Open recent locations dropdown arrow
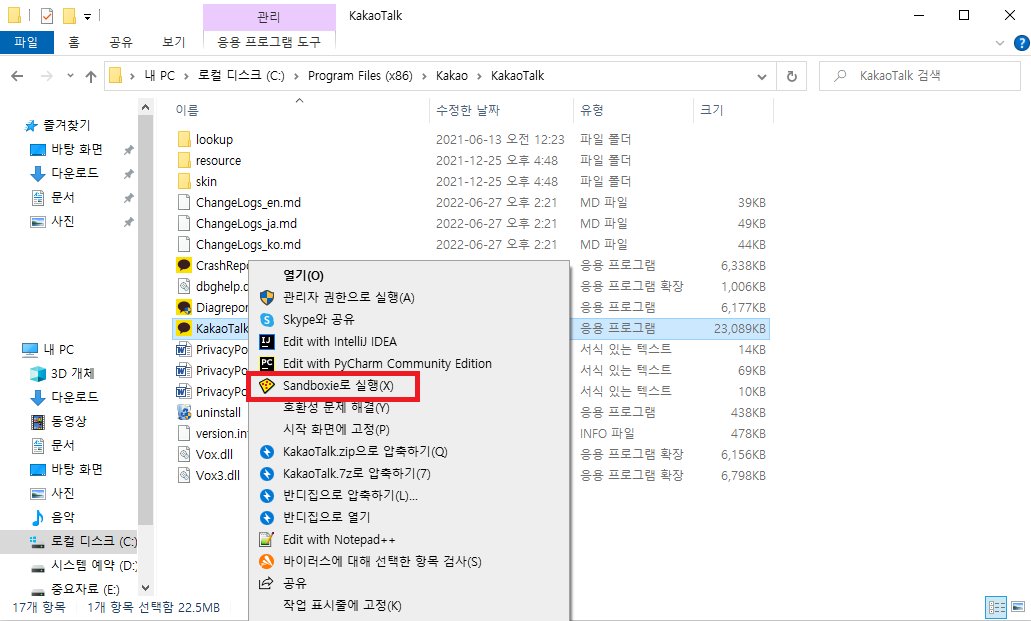This screenshot has width=1031, height=621. coord(70,76)
